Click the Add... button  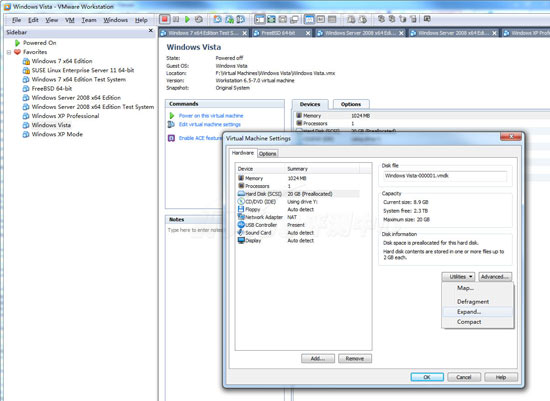pyautogui.click(x=318, y=359)
